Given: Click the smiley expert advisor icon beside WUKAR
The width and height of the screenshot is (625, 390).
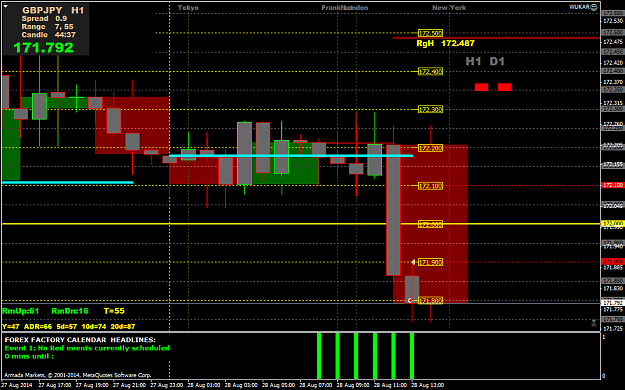Looking at the screenshot, I should 594,7.
